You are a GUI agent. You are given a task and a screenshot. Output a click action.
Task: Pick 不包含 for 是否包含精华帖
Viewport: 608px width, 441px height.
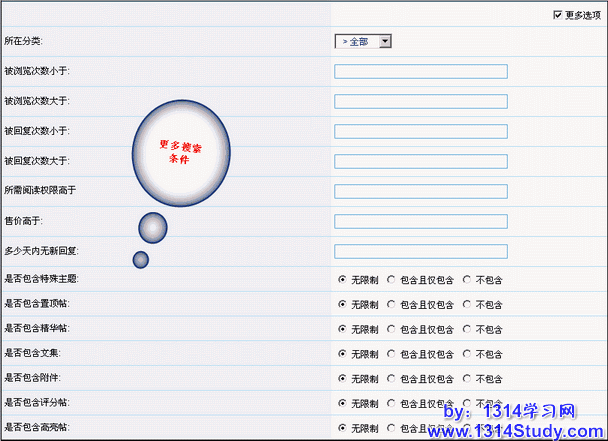pyautogui.click(x=467, y=329)
